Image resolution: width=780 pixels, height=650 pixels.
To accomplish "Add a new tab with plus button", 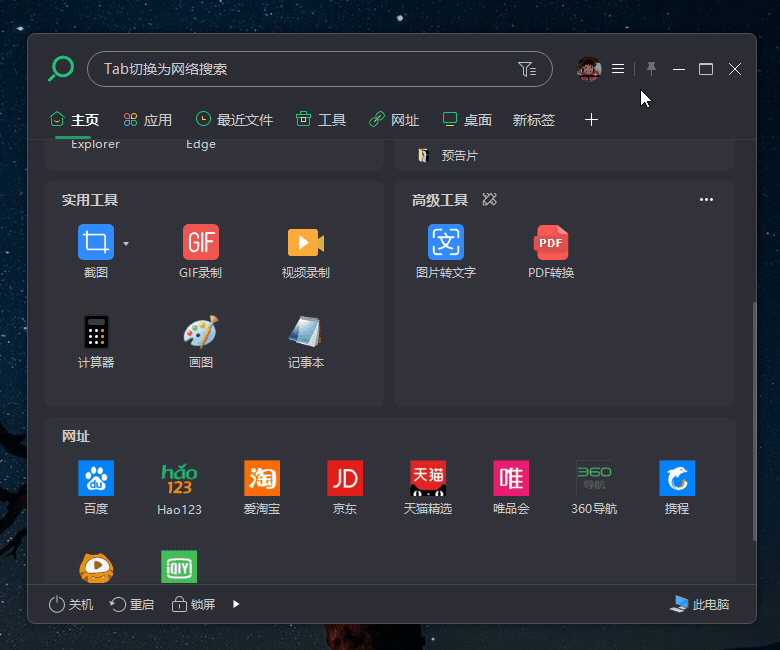I will pos(591,120).
